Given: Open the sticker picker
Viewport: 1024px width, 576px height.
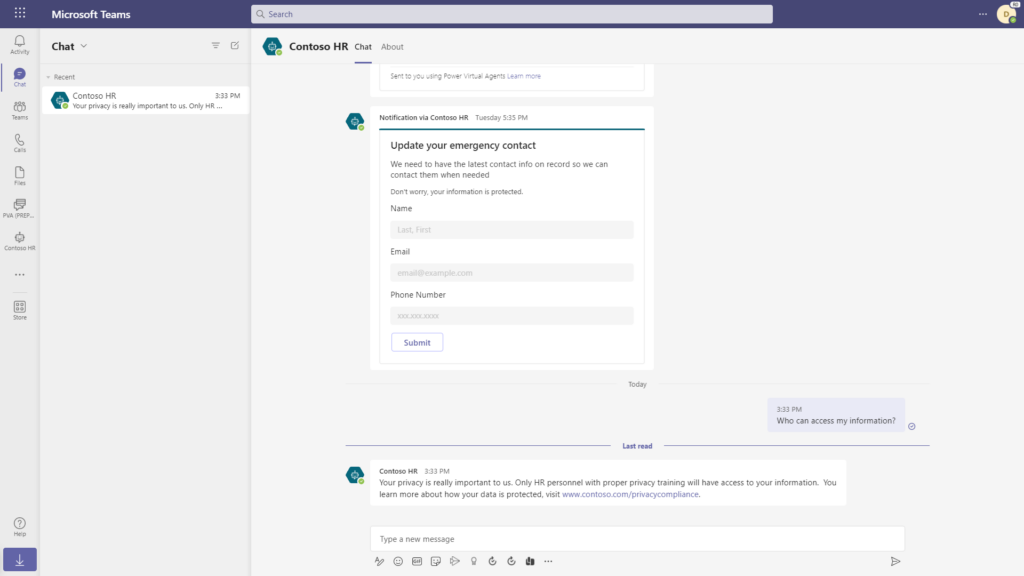Looking at the screenshot, I should (435, 561).
